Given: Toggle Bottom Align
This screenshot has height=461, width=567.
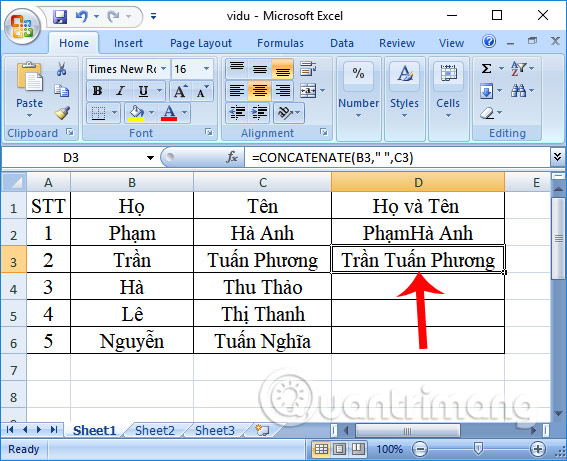Looking at the screenshot, I should 282,68.
